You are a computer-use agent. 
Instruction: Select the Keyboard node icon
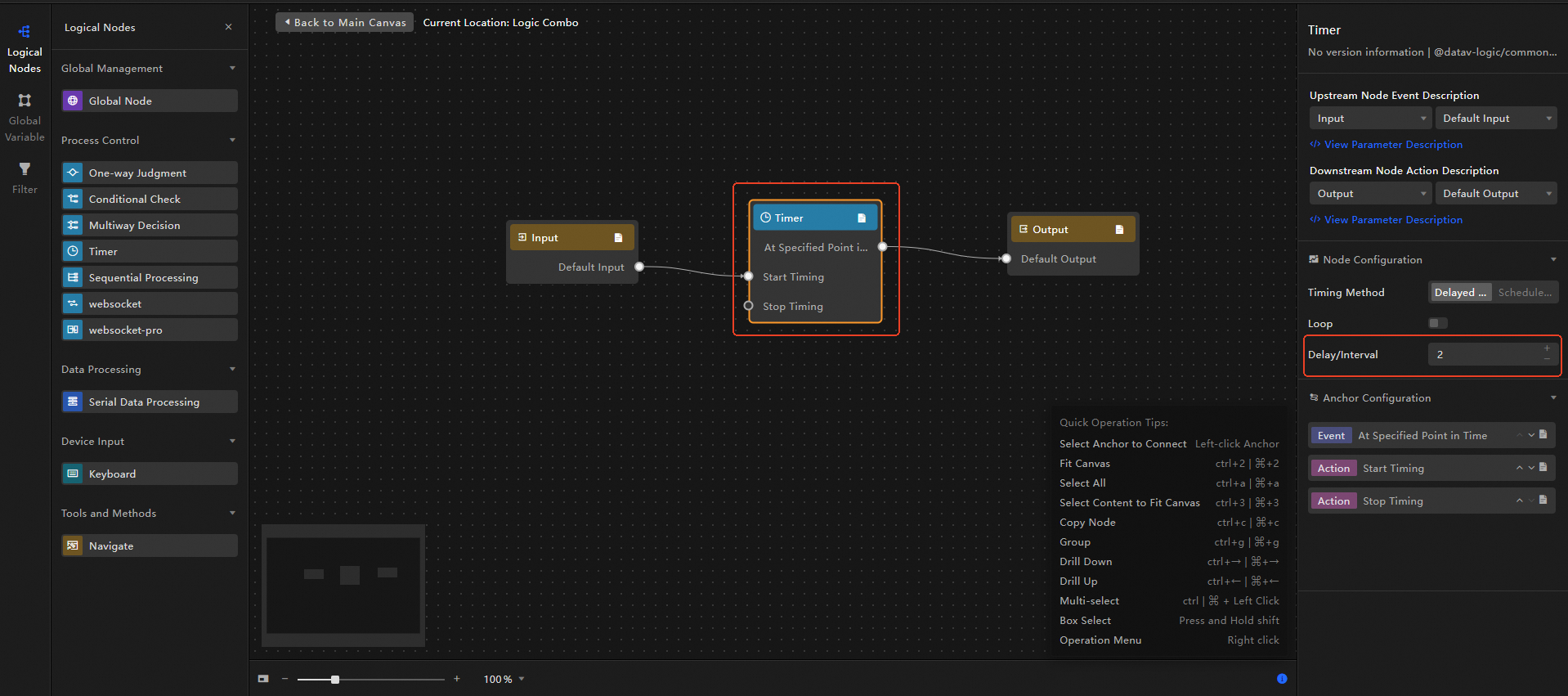click(73, 474)
